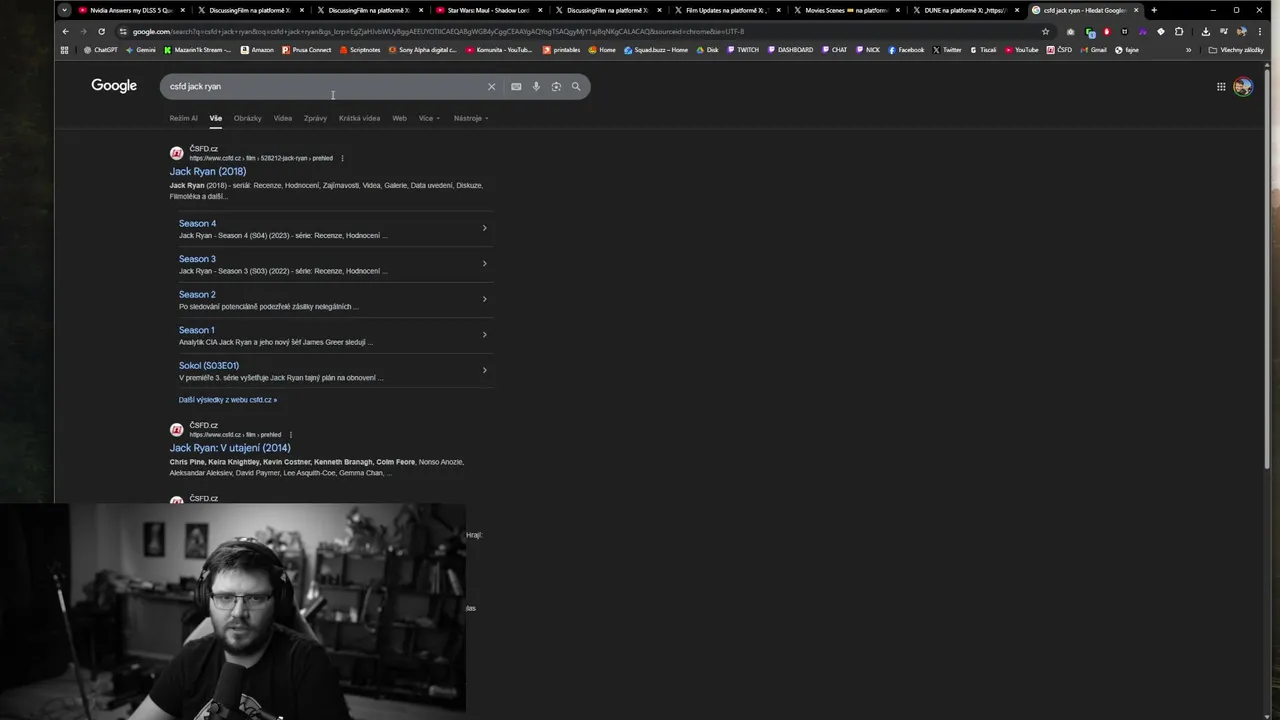Switch to the Režim AI search tab
1280x720 pixels.
[183, 118]
